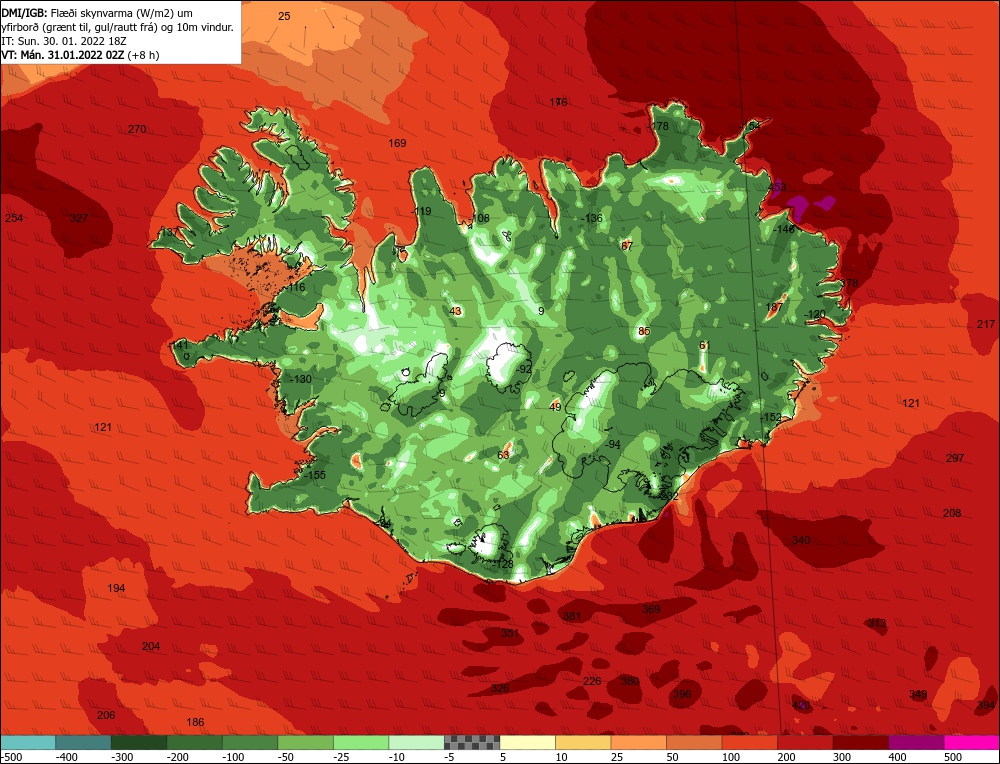Click the flux value 254 at the left edge

(14, 219)
